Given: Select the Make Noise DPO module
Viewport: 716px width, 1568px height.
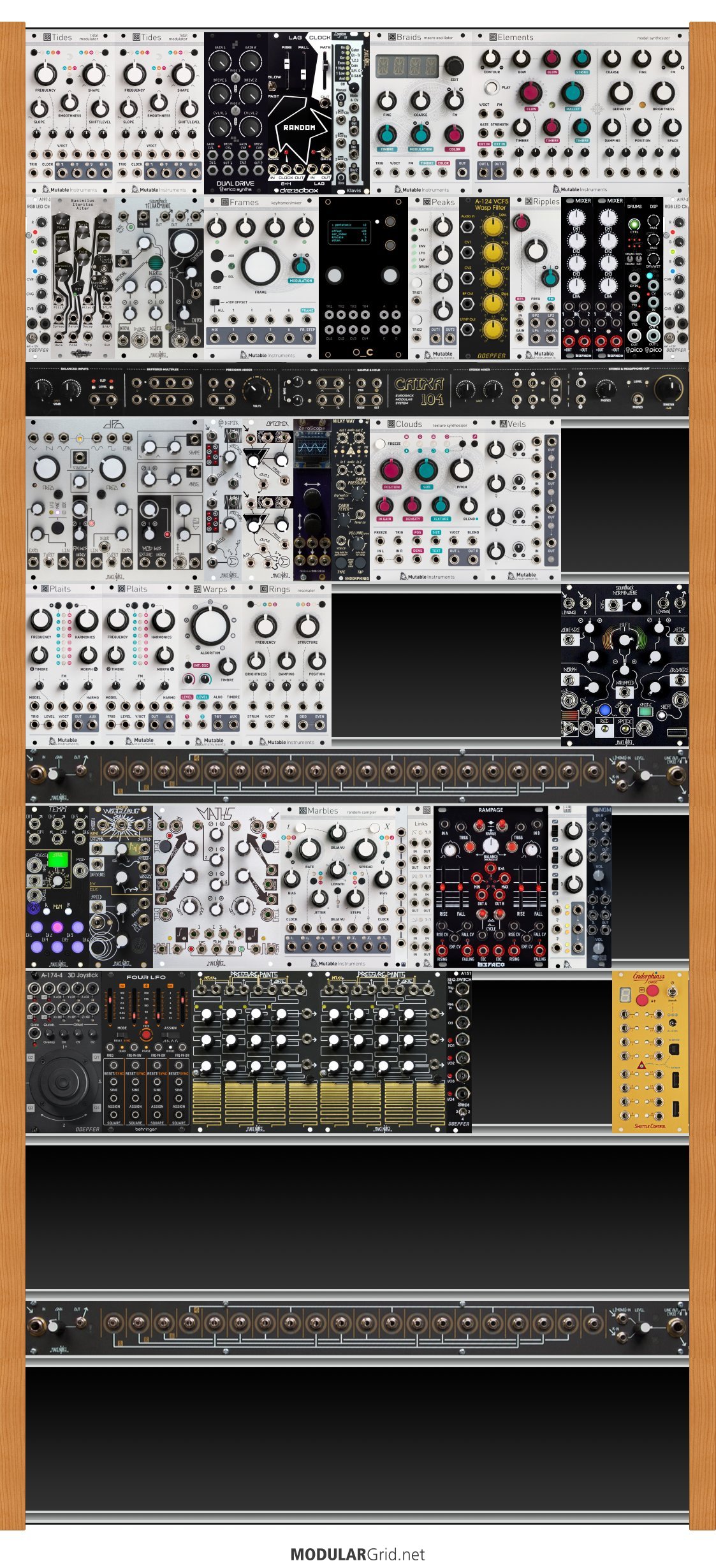Looking at the screenshot, I should [x=115, y=500].
